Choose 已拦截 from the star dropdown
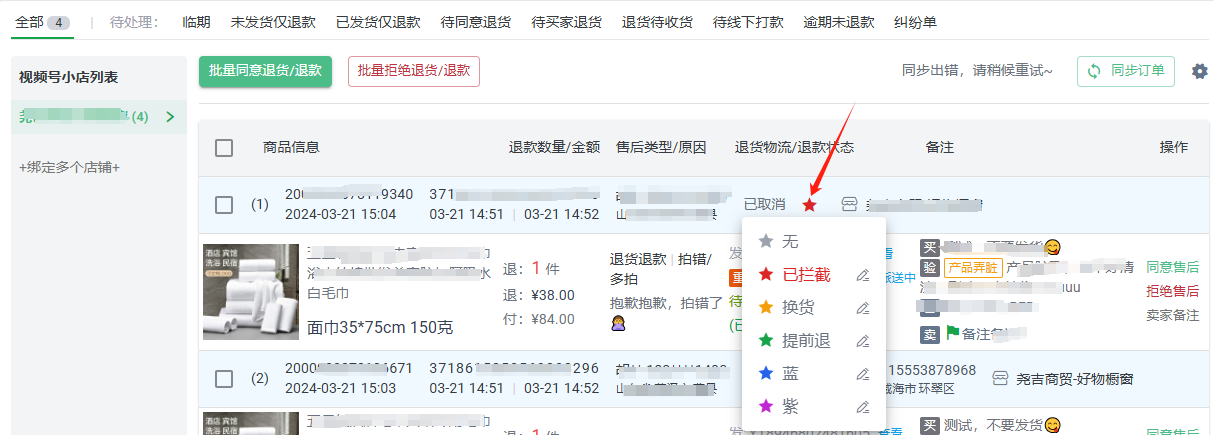Viewport: 1214px width, 435px height. [804, 275]
